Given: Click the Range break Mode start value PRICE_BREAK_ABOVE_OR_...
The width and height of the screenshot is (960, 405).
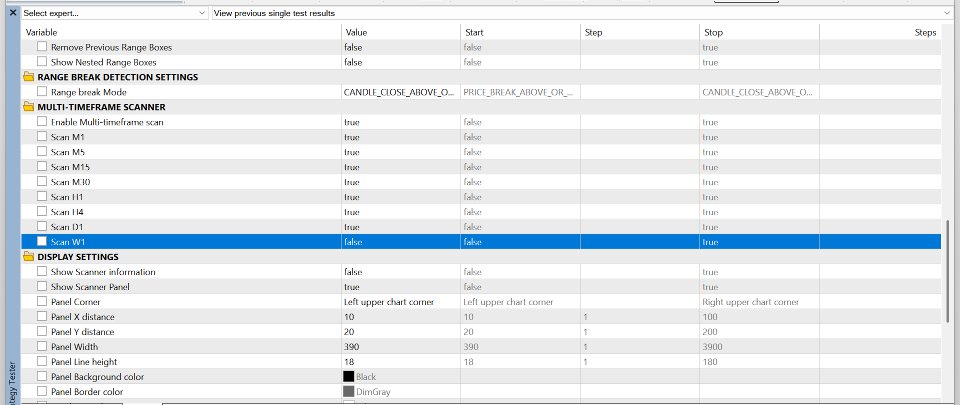Looking at the screenshot, I should point(520,92).
